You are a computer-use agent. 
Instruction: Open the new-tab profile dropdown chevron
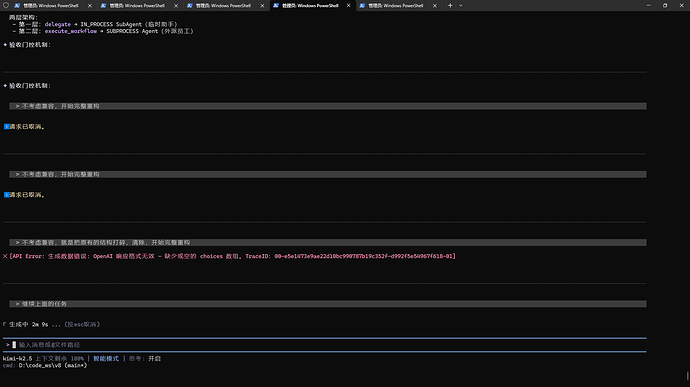click(461, 6)
